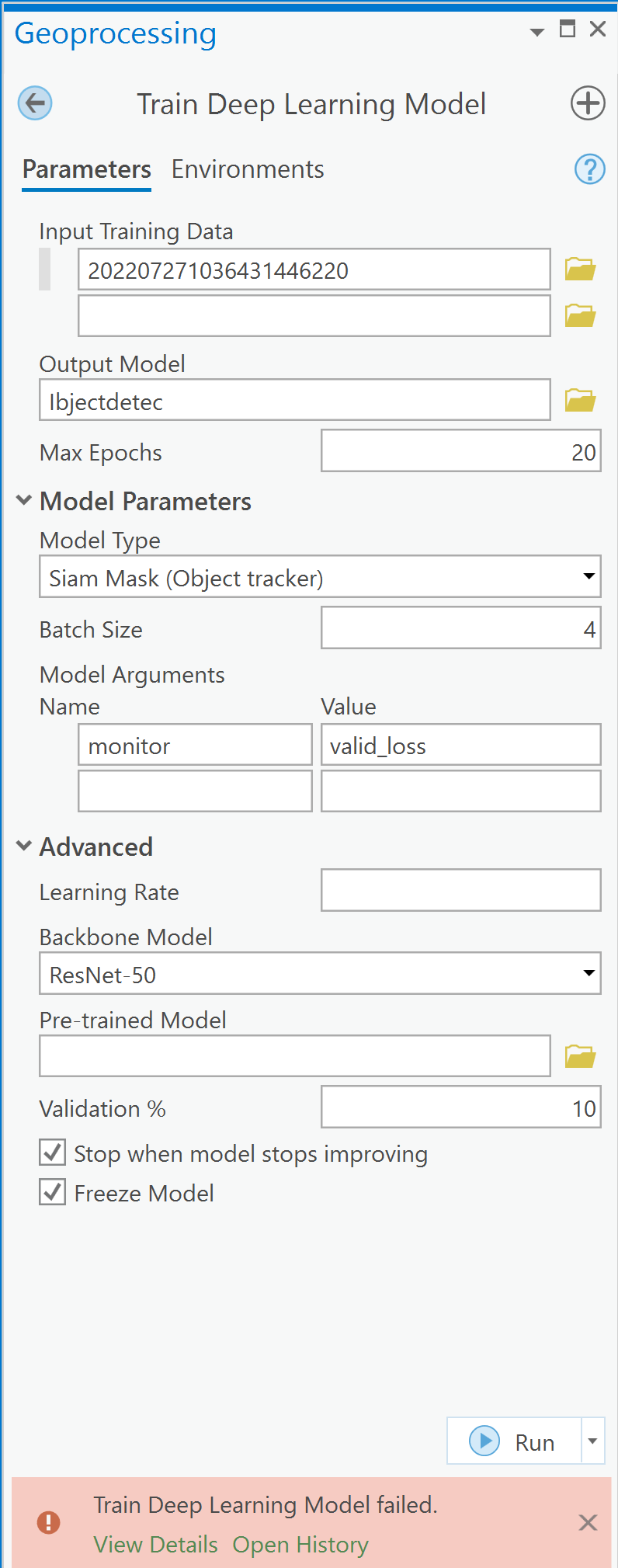Viewport: 618px width, 1568px height.
Task: Collapse the Advanced section
Action: point(24,847)
